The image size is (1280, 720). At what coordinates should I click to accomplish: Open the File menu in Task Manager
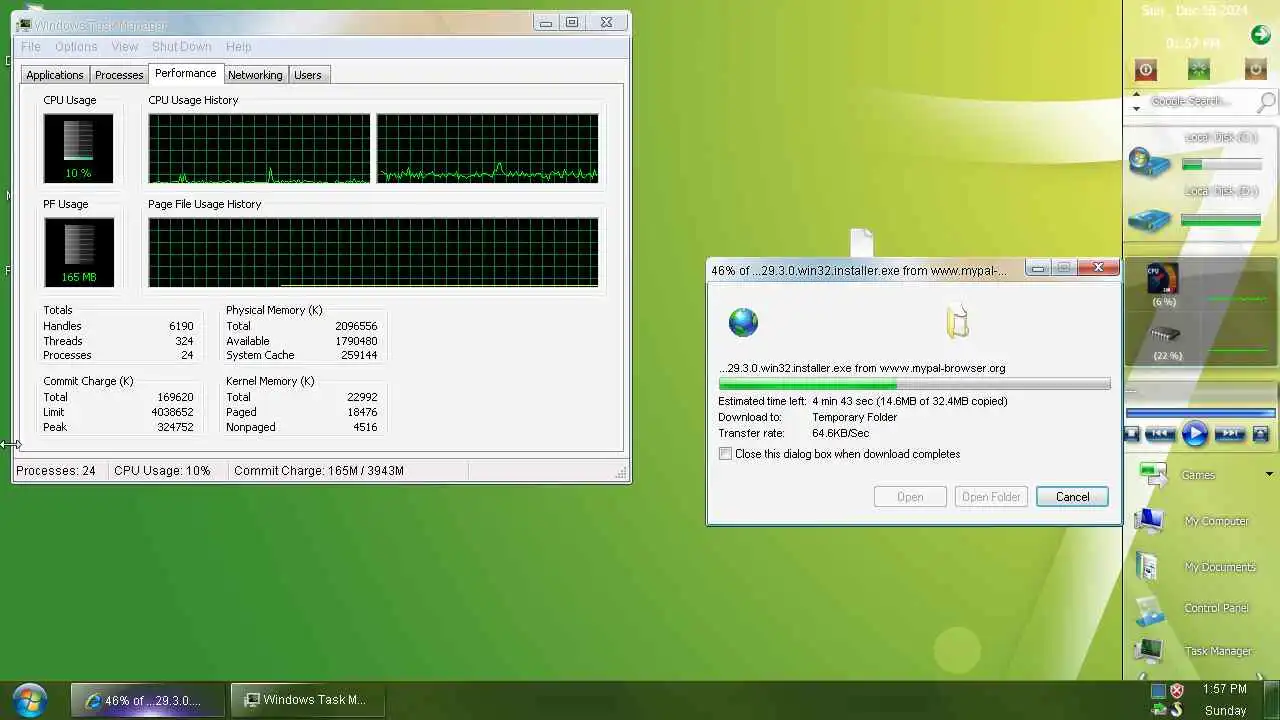(31, 47)
